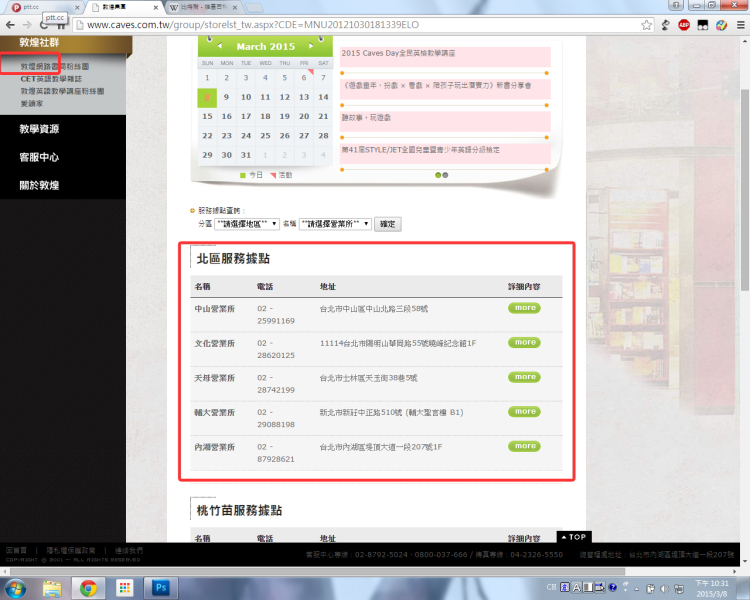Show first page of events via green dot
Image resolution: width=750 pixels, height=600 pixels.
[438, 175]
